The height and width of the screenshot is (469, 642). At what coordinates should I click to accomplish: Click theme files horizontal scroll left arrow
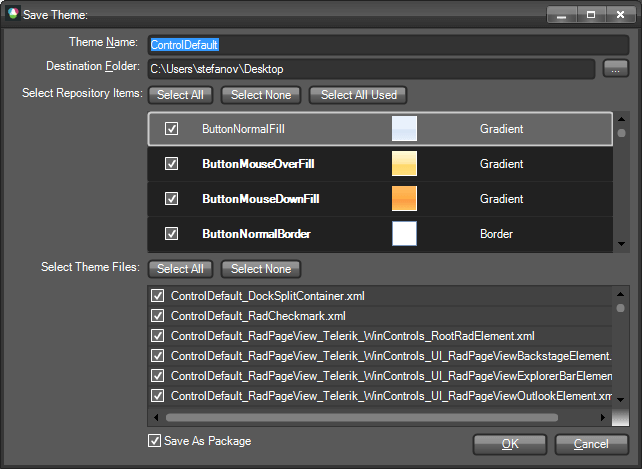click(156, 417)
